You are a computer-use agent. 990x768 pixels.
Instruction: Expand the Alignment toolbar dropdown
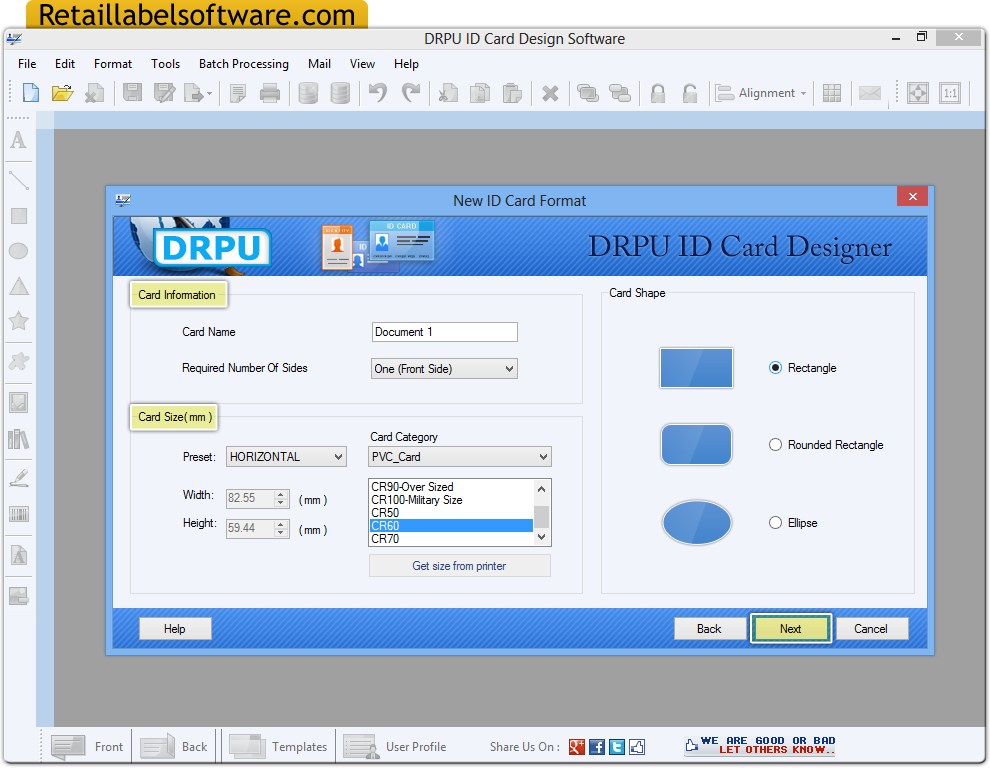click(x=803, y=93)
